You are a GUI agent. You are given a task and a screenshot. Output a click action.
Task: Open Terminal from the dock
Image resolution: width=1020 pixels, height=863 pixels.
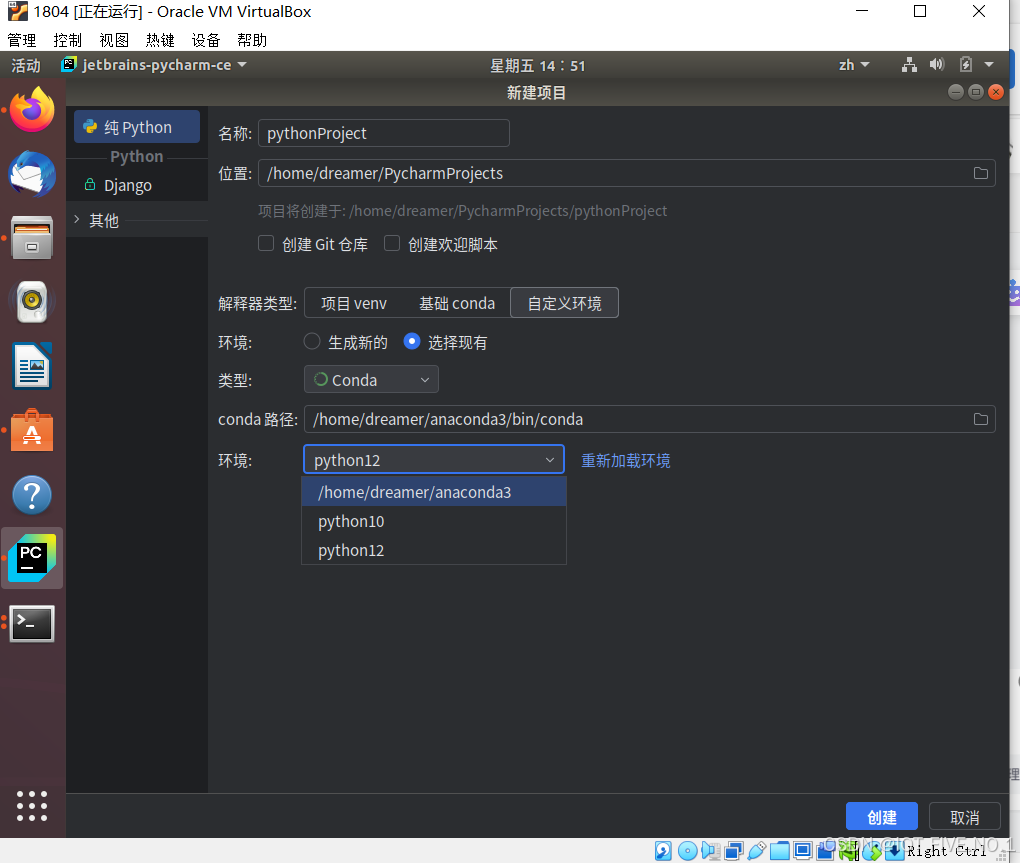(x=32, y=624)
